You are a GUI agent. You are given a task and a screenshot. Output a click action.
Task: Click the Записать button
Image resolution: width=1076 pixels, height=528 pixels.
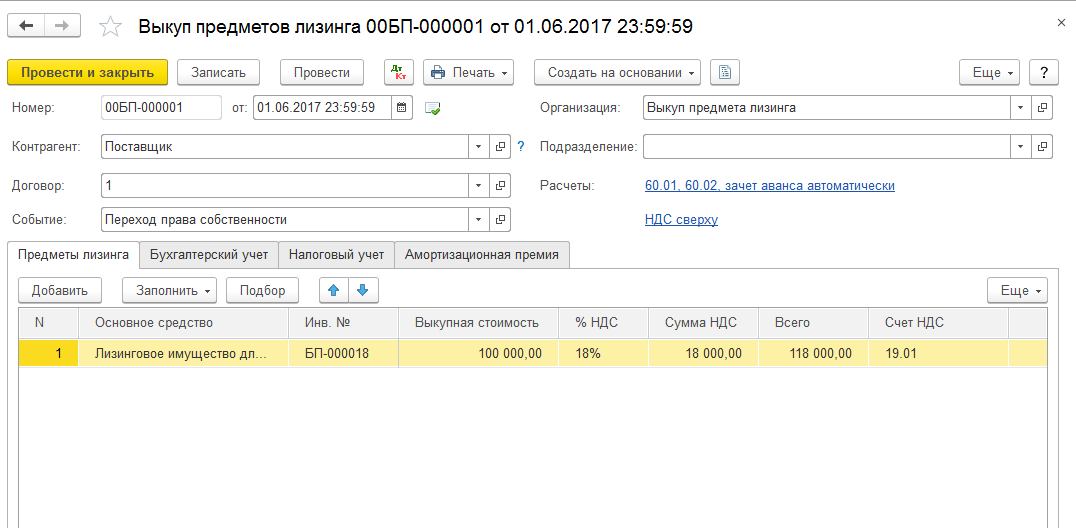tap(218, 72)
